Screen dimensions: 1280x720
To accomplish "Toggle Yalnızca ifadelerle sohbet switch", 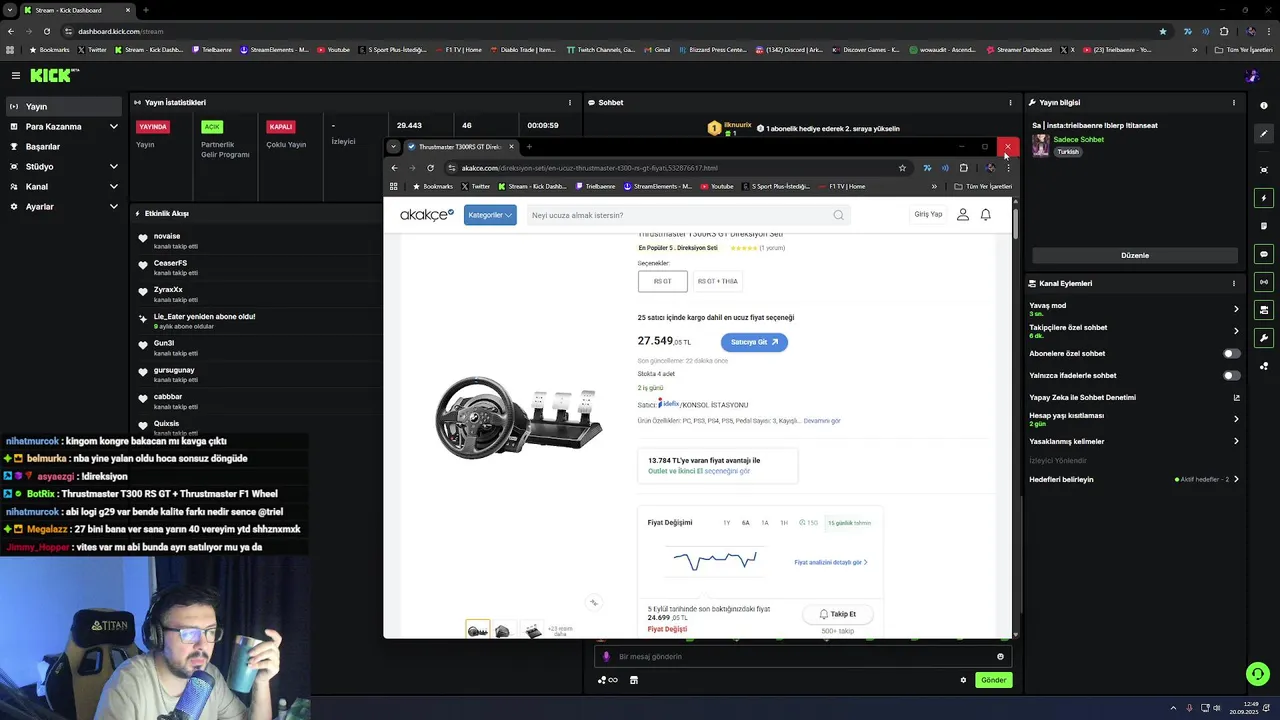I will pyautogui.click(x=1232, y=375).
